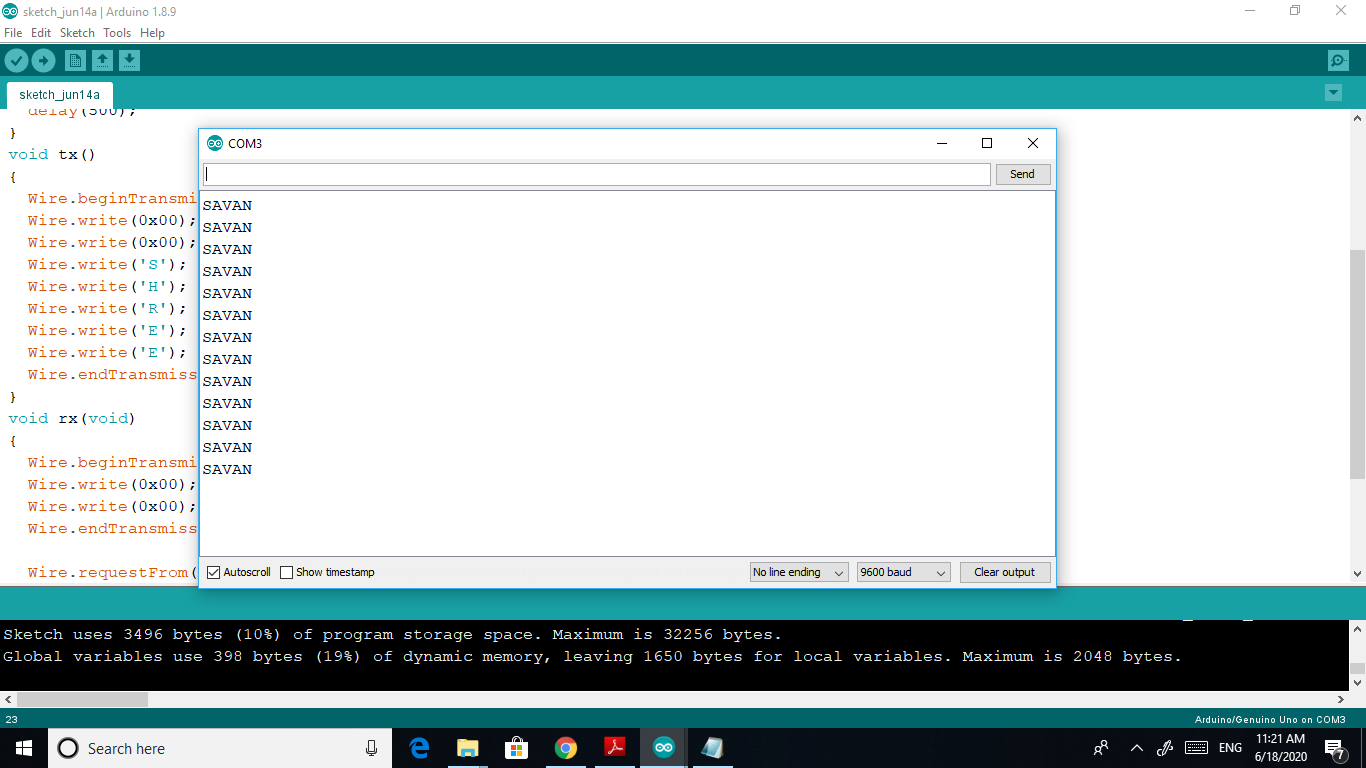Expand the No line ending dropdown
Screen dimensions: 1366x768
pos(799,572)
